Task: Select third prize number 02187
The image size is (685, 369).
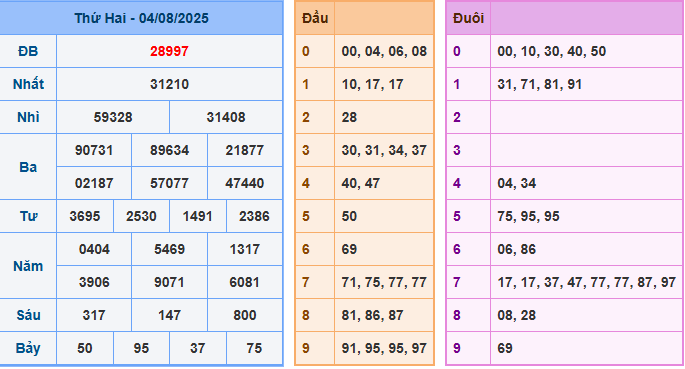Action: (x=94, y=183)
